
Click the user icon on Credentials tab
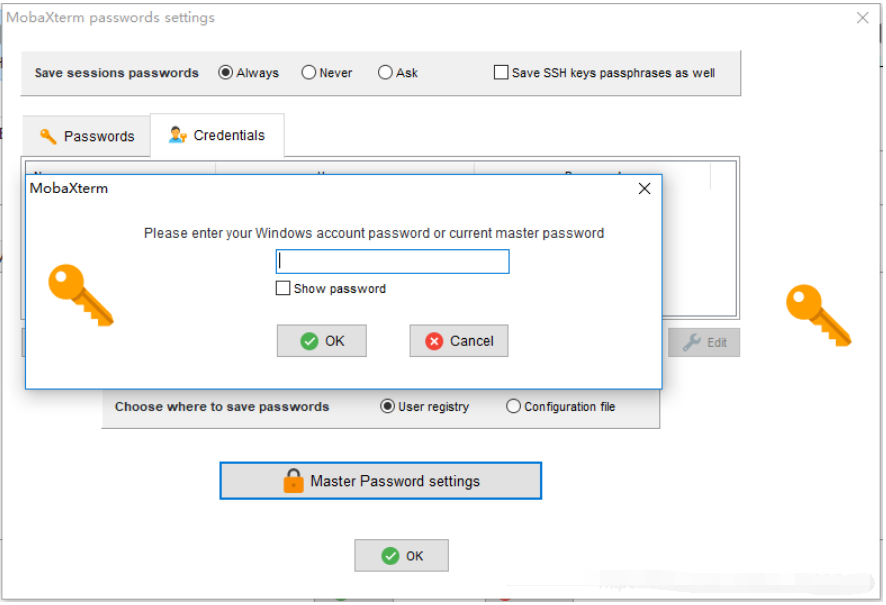point(178,135)
